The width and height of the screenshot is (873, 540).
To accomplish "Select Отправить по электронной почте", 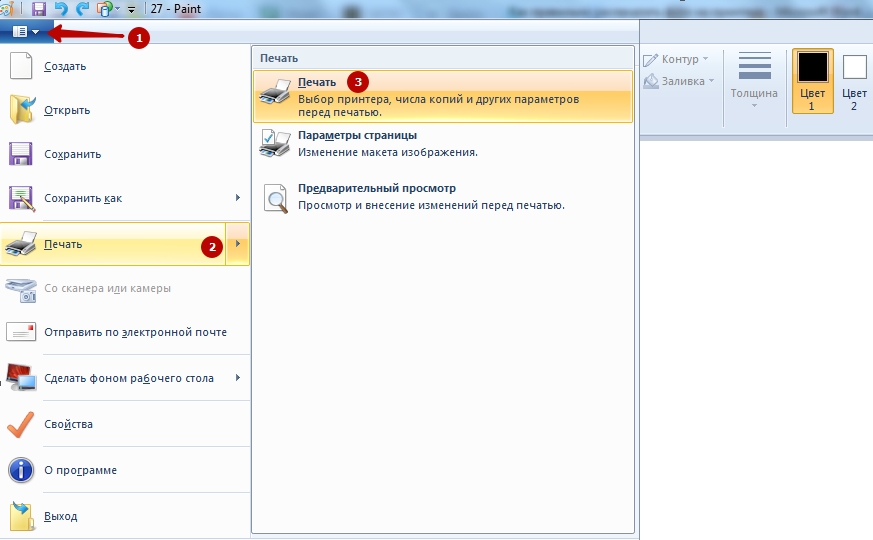I will click(x=135, y=332).
